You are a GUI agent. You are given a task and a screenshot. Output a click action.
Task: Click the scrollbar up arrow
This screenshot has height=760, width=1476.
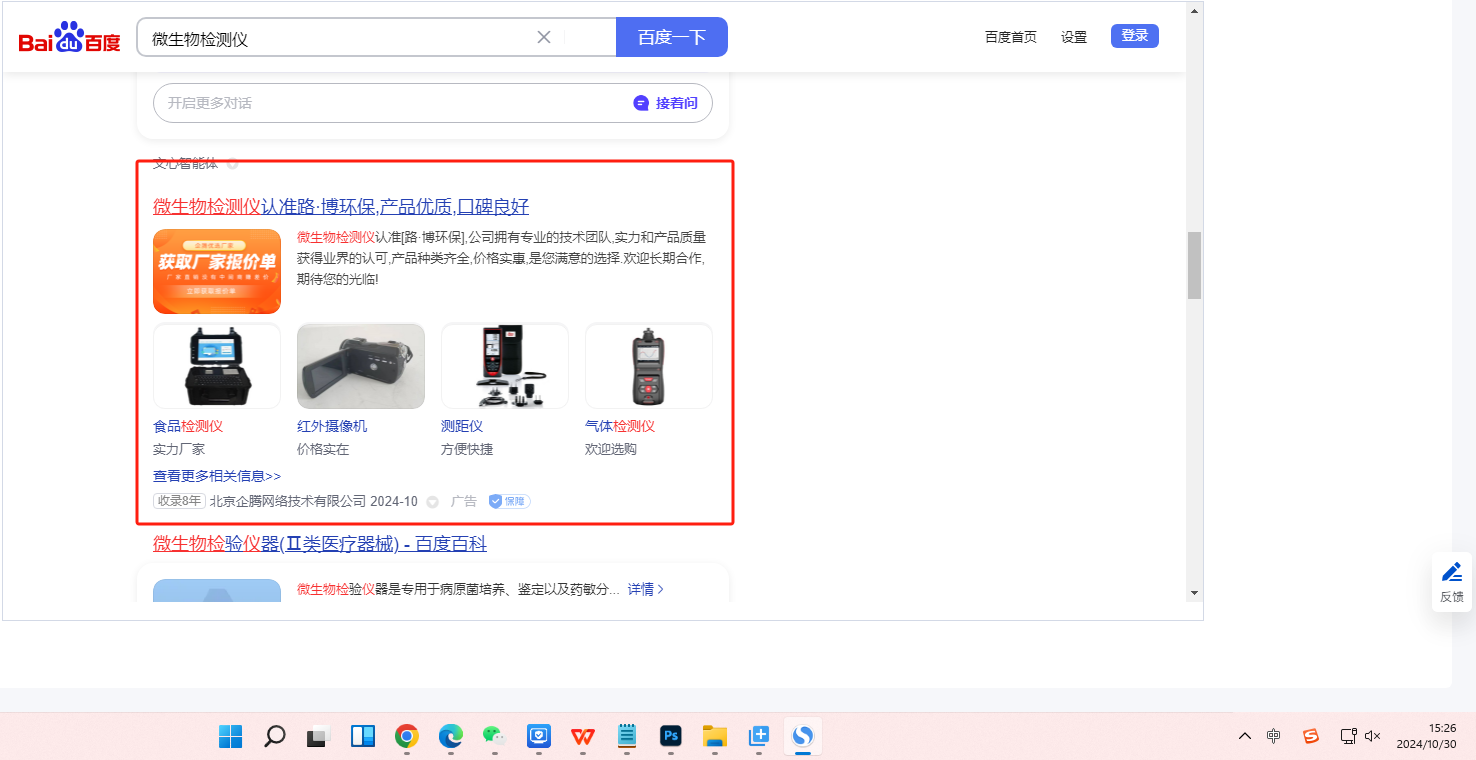pos(1194,10)
